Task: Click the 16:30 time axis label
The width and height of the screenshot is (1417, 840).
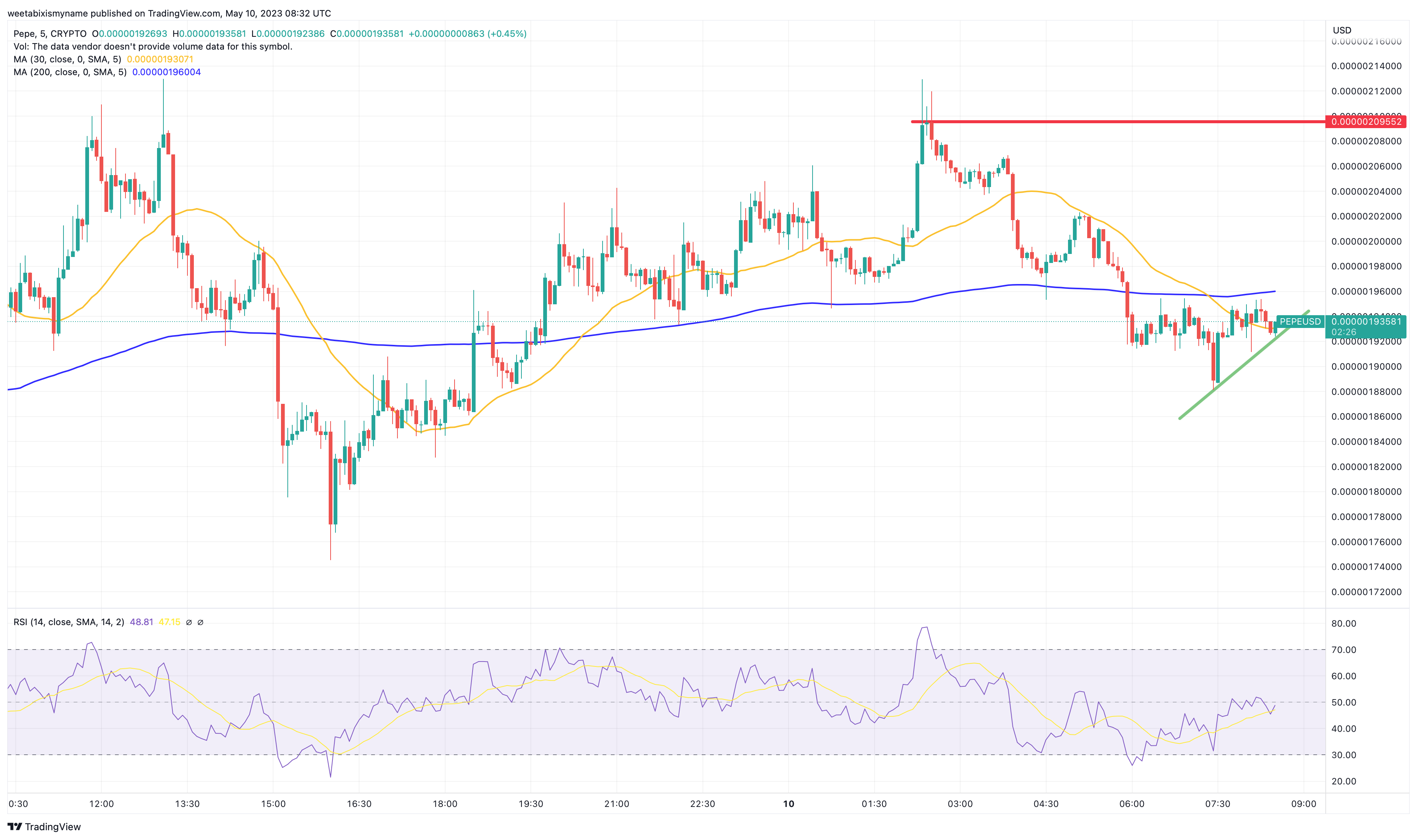Action: point(360,804)
